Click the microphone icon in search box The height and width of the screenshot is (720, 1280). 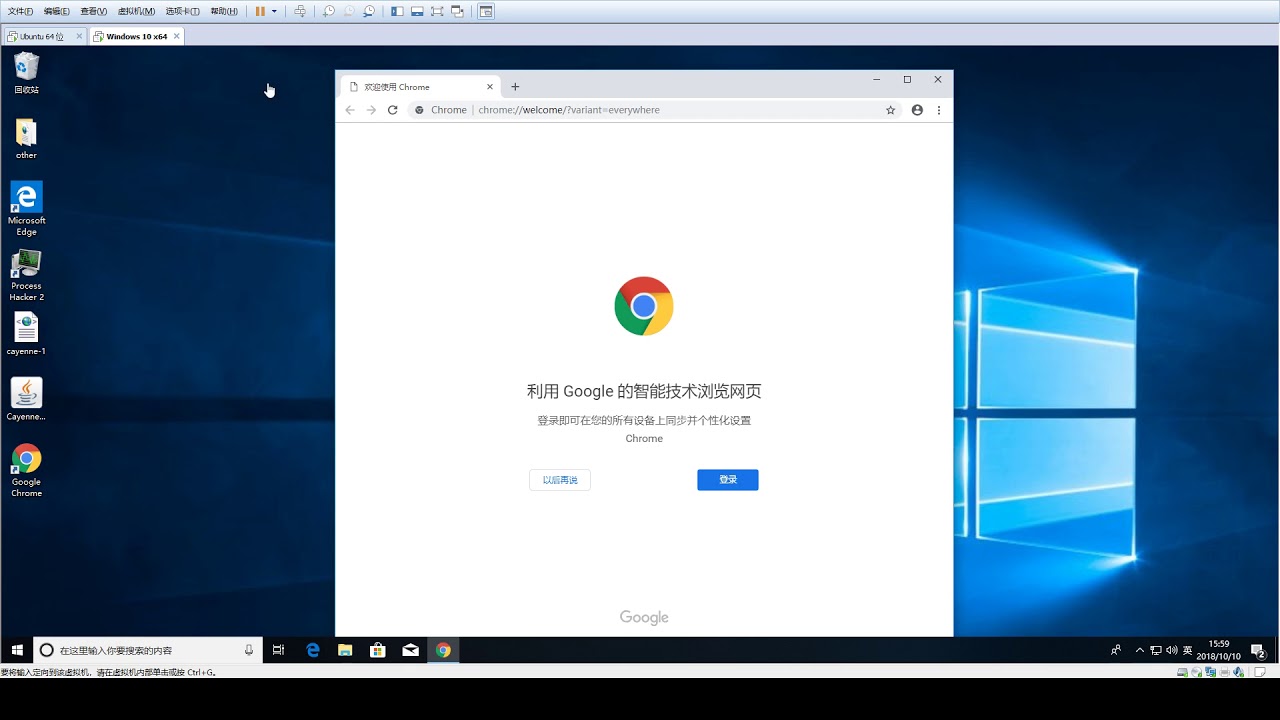point(249,650)
